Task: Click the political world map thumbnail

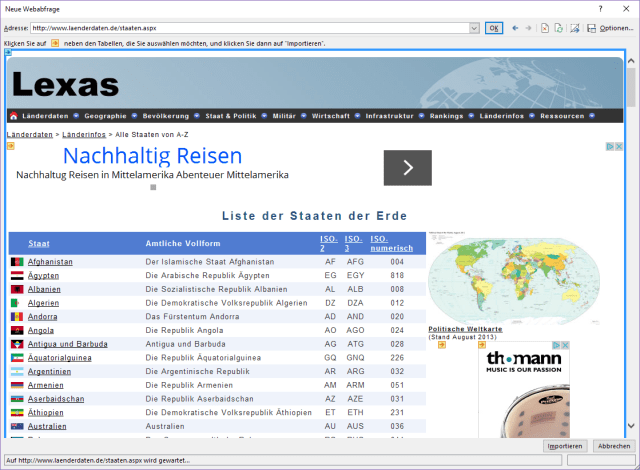Action: point(514,278)
